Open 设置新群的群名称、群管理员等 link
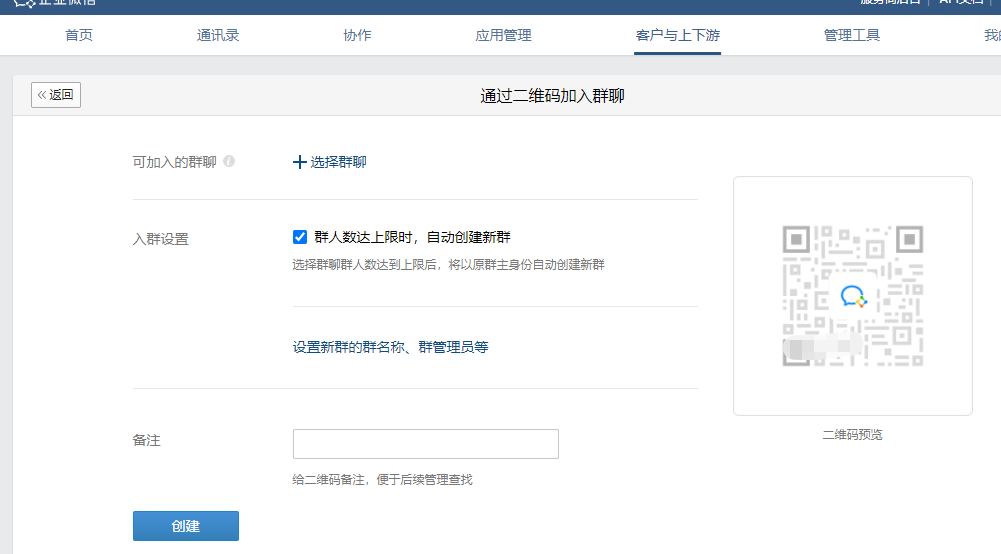1001x554 pixels. click(390, 347)
